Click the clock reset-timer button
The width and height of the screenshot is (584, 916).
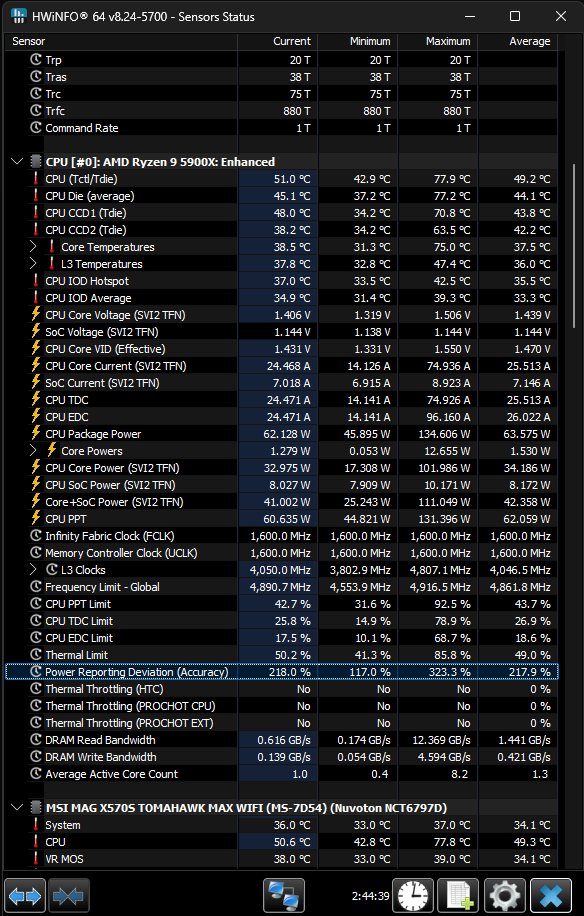[x=413, y=896]
